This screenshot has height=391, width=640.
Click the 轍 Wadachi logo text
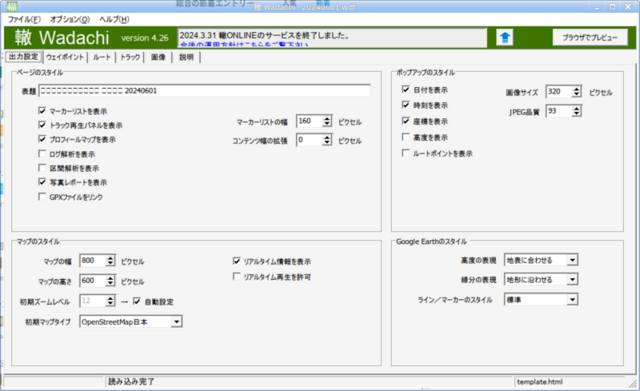tap(62, 38)
